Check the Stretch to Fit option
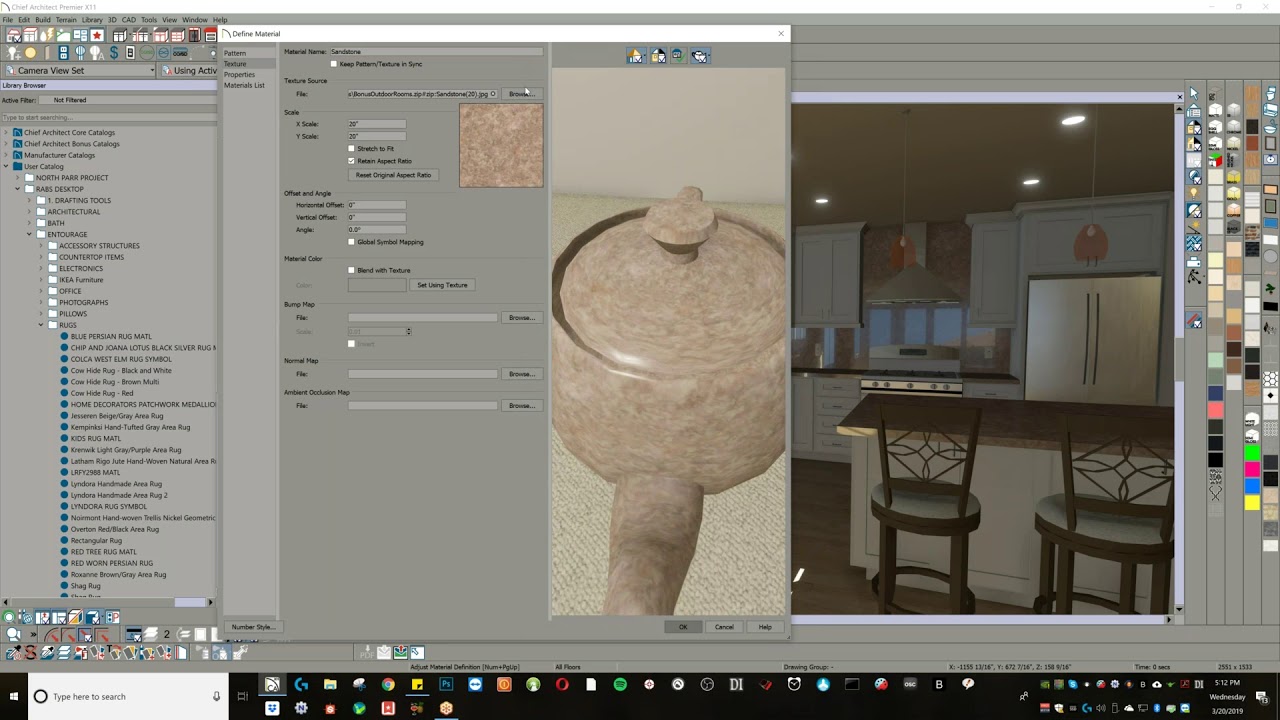The image size is (1280, 720). tap(351, 149)
